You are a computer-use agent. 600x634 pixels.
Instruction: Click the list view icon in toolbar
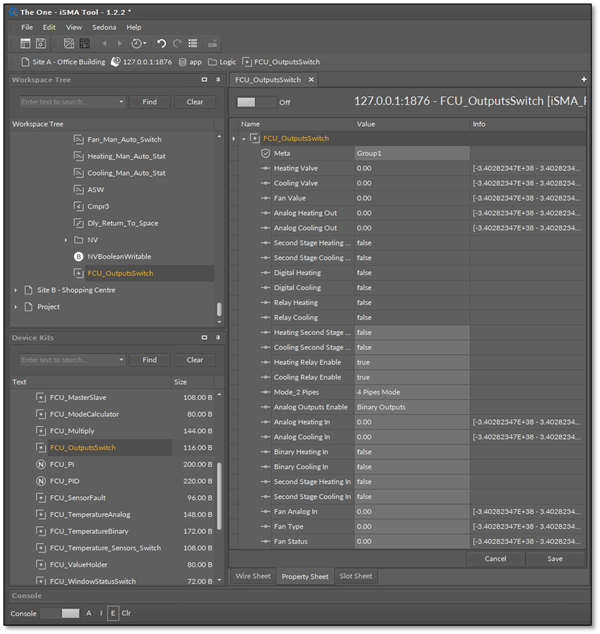click(193, 44)
